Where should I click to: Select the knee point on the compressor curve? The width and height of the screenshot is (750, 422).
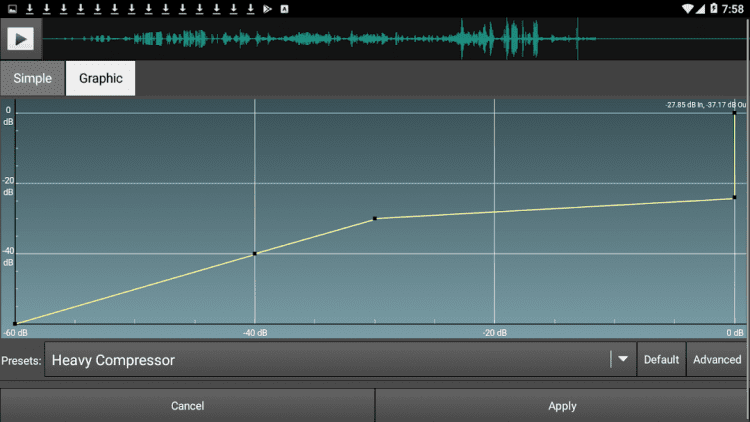tap(375, 218)
